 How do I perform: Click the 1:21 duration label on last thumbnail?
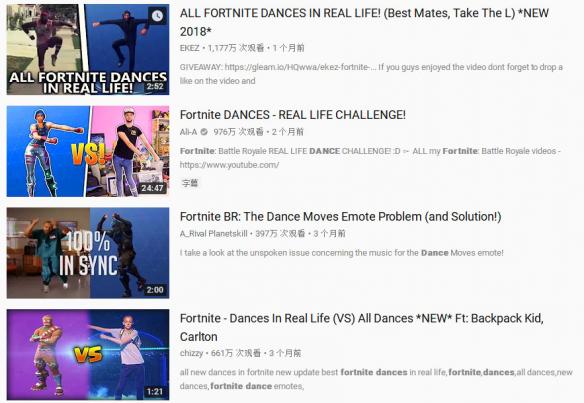[x=155, y=391]
